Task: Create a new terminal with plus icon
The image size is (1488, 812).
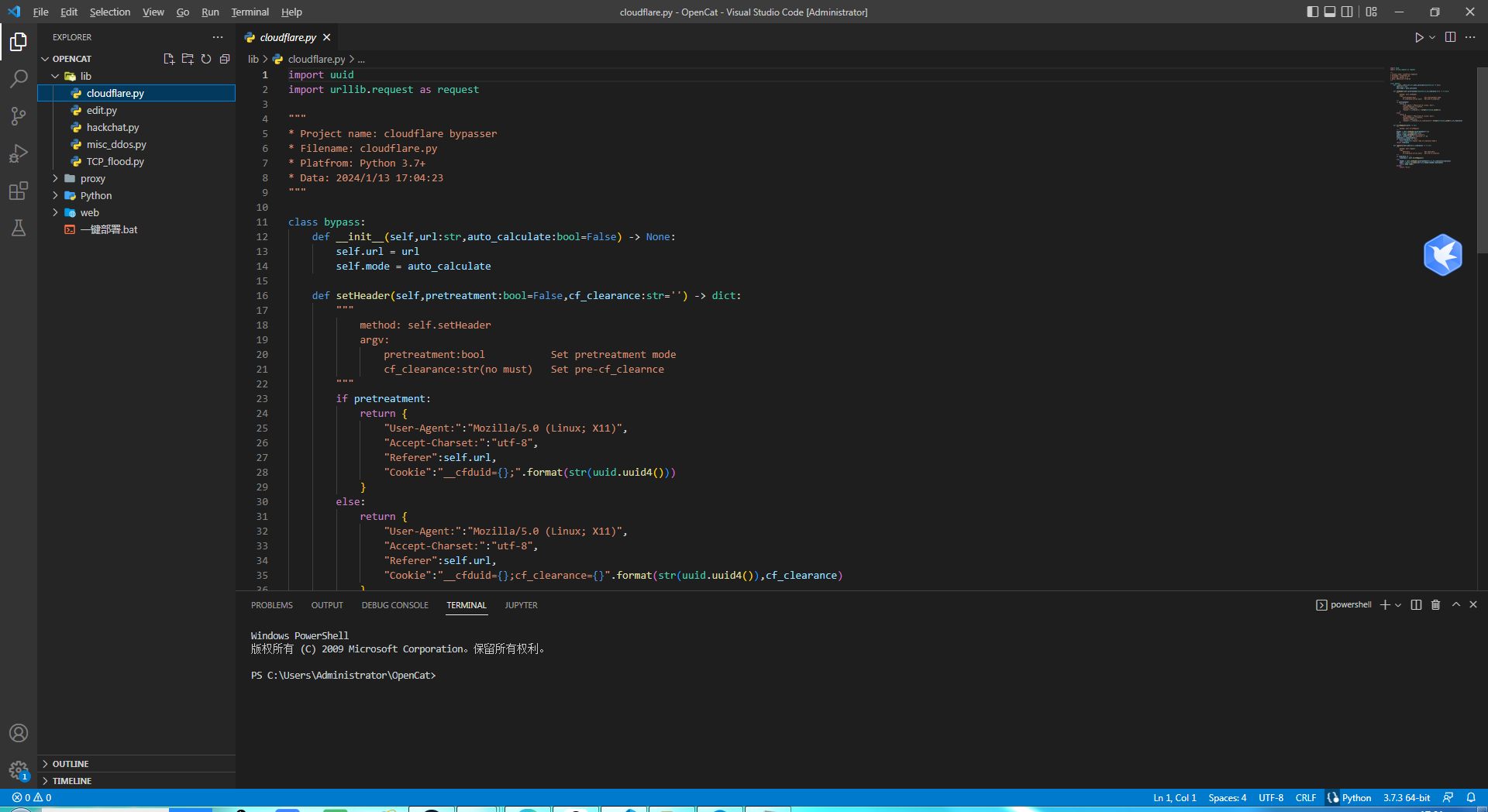Action: pyautogui.click(x=1385, y=604)
